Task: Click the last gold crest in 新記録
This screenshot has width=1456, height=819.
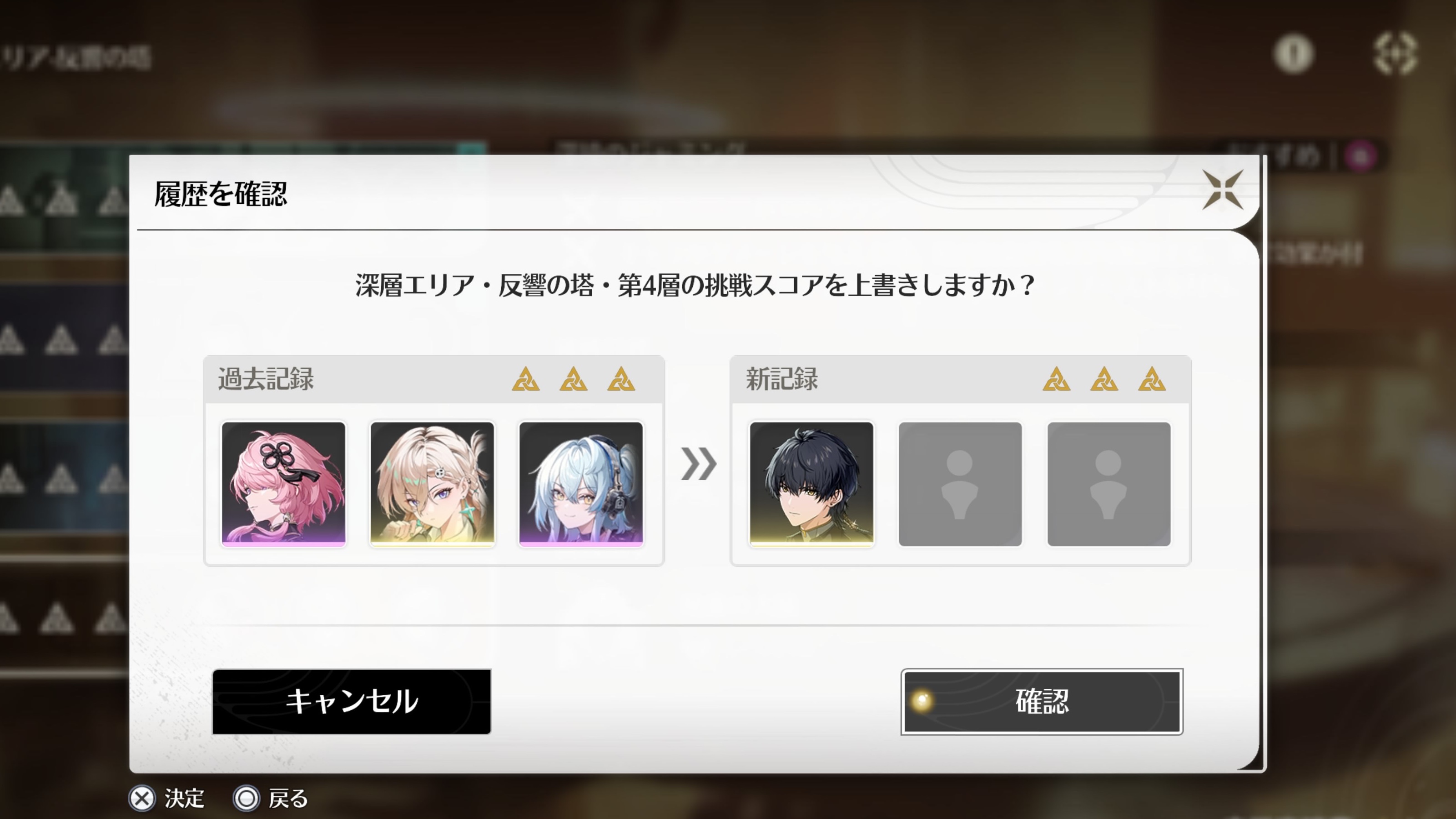Action: (x=1152, y=379)
